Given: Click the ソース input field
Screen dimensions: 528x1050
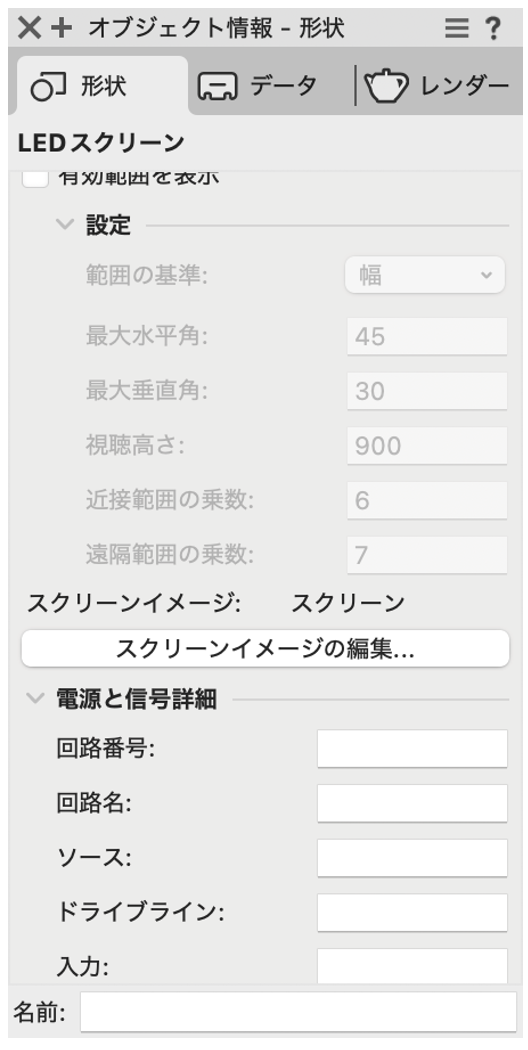Looking at the screenshot, I should pos(412,858).
